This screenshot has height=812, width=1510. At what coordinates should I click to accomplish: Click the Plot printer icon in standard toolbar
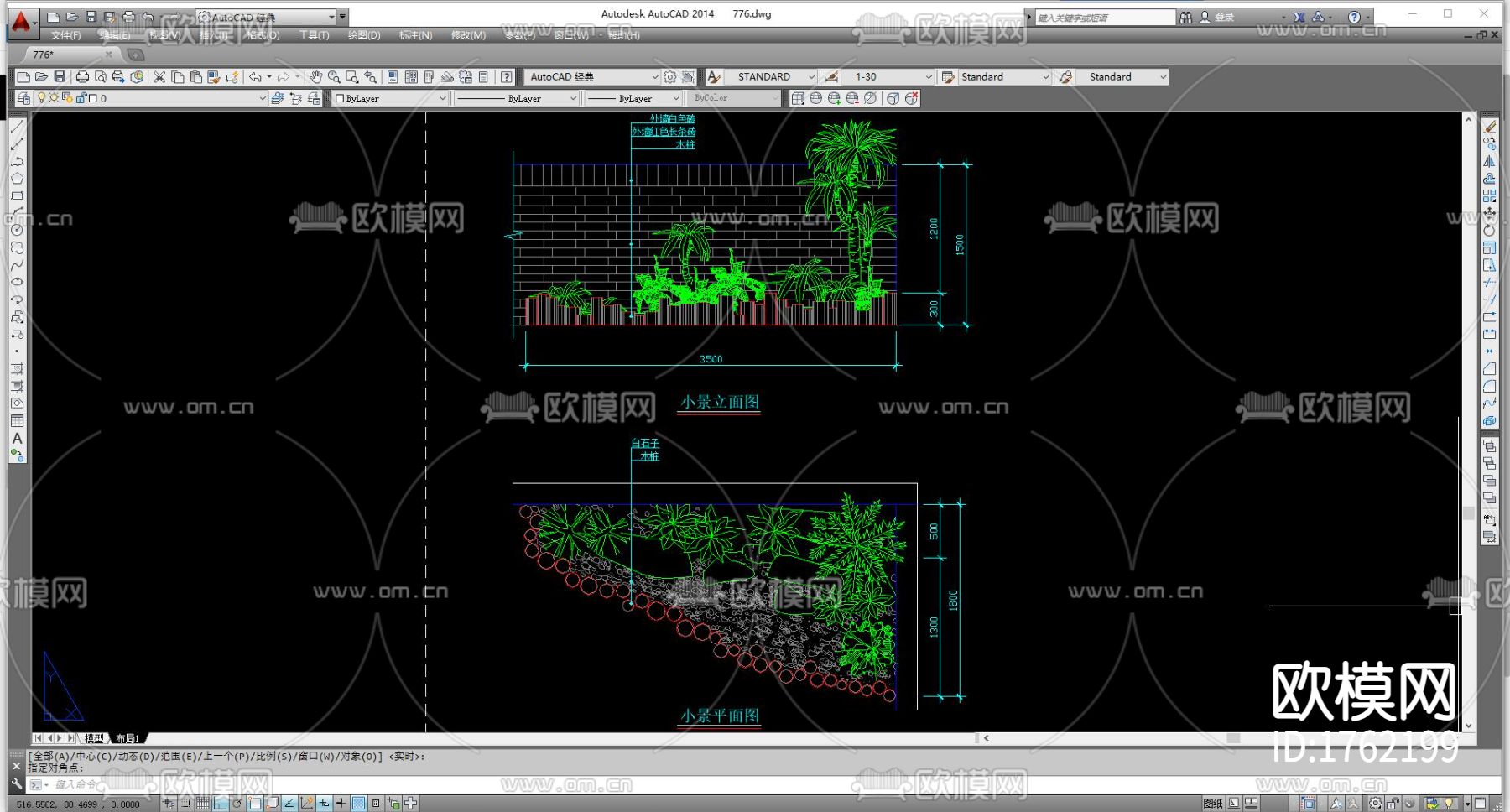click(82, 77)
